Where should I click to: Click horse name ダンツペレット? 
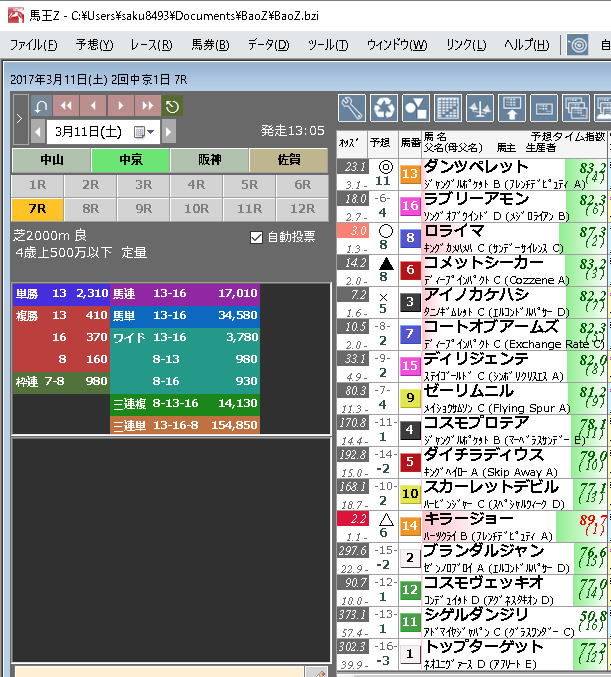click(476, 166)
